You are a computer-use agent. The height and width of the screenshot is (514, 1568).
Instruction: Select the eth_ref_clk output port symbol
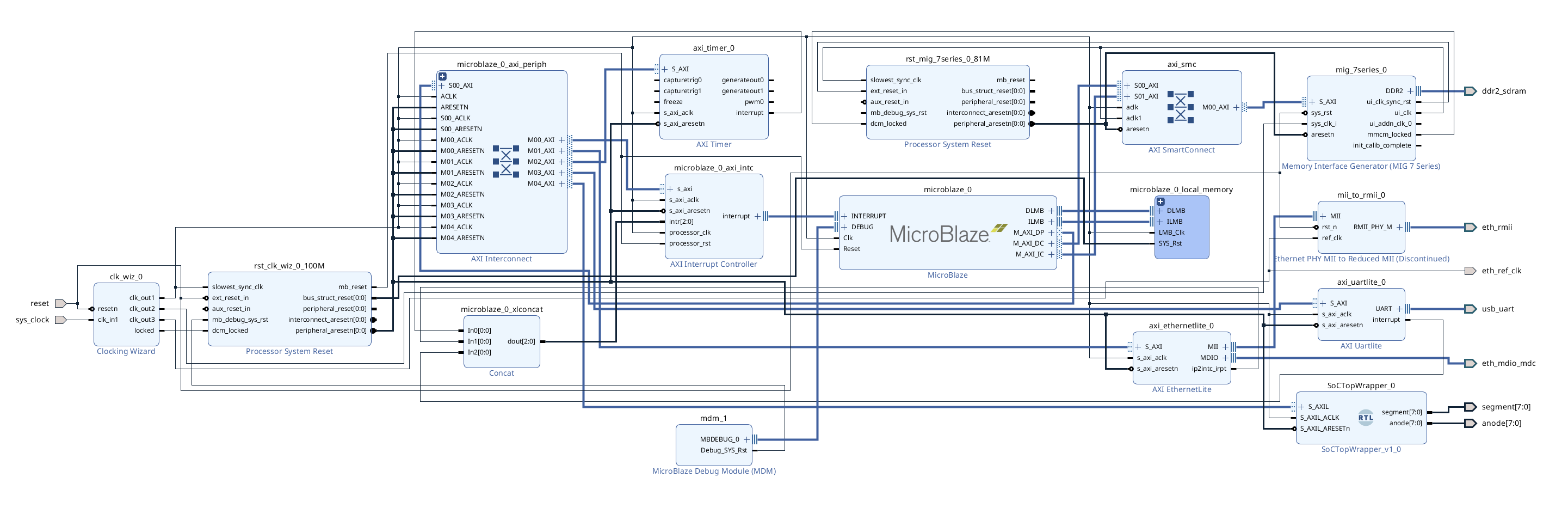pyautogui.click(x=1471, y=271)
